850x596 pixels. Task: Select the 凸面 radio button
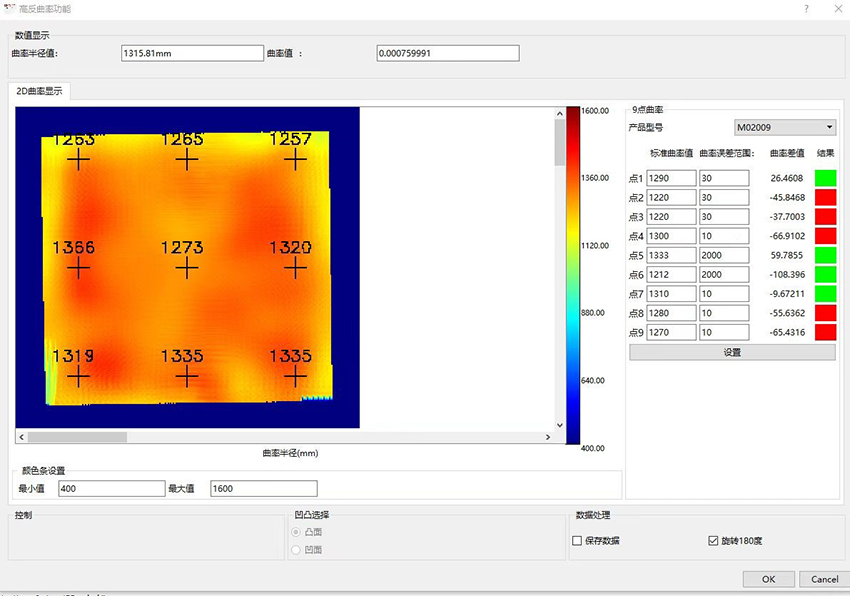click(x=296, y=532)
